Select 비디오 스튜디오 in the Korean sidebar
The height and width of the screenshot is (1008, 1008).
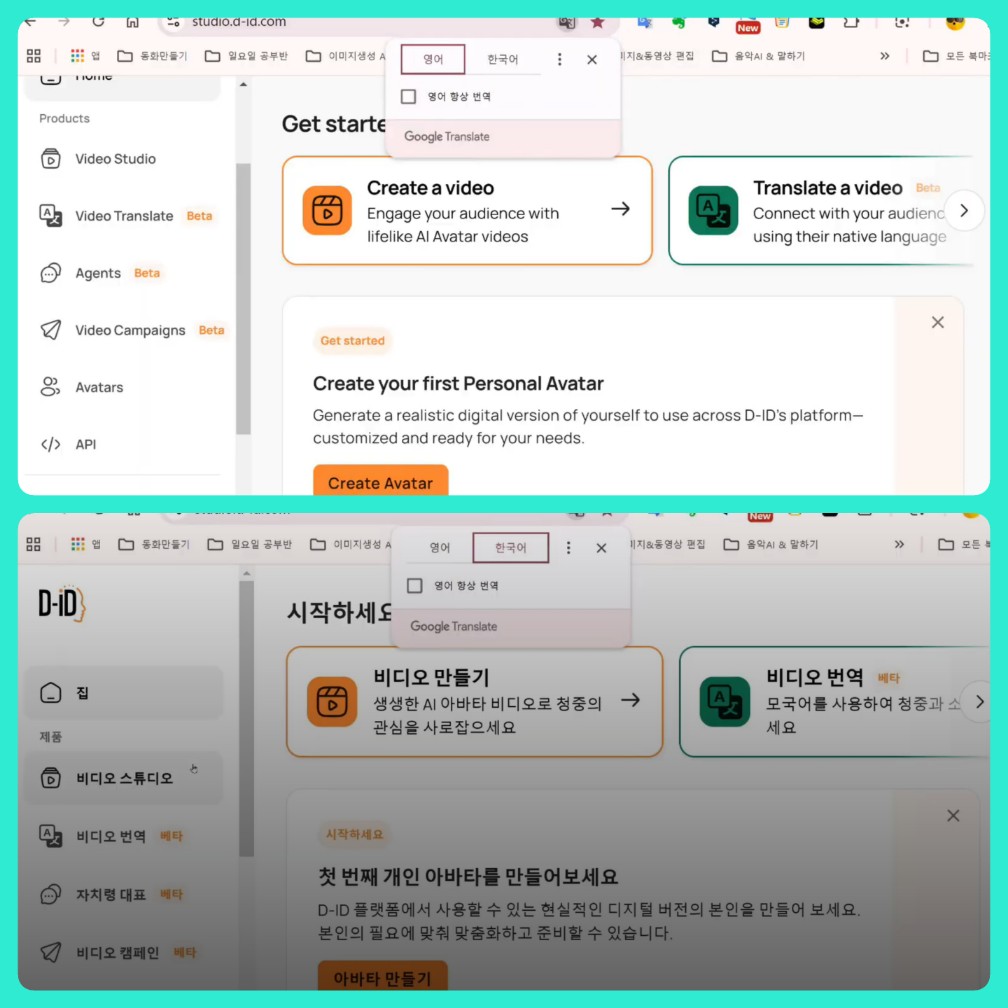pyautogui.click(x=124, y=778)
